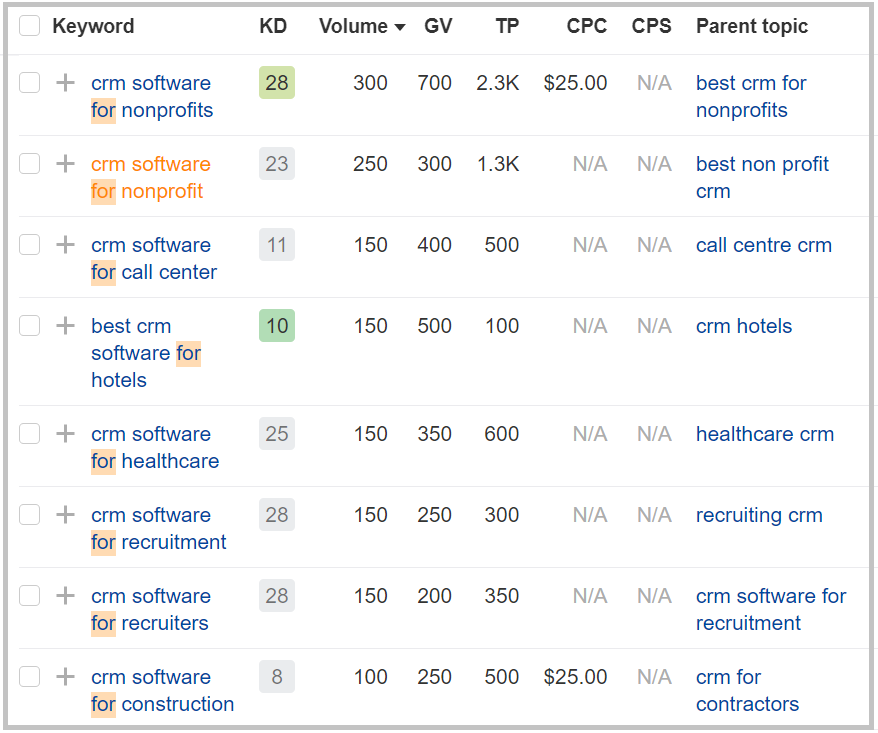Add 'crm software for healthcare' using plus icon
The width and height of the screenshot is (878, 733).
tap(65, 434)
